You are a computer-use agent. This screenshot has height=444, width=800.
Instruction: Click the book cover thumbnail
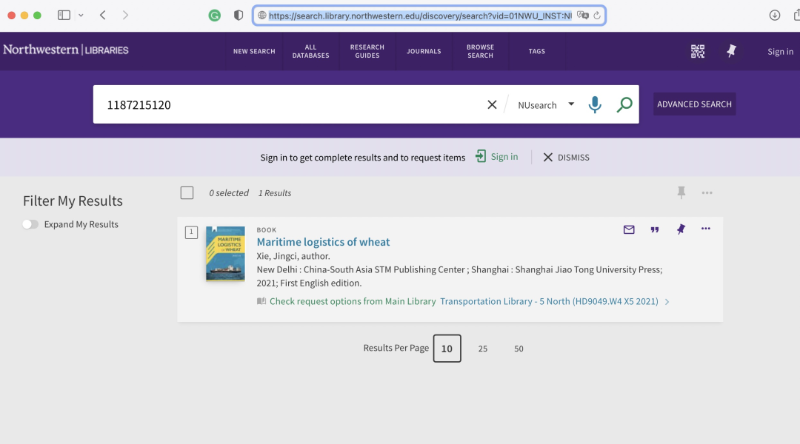[x=226, y=254]
